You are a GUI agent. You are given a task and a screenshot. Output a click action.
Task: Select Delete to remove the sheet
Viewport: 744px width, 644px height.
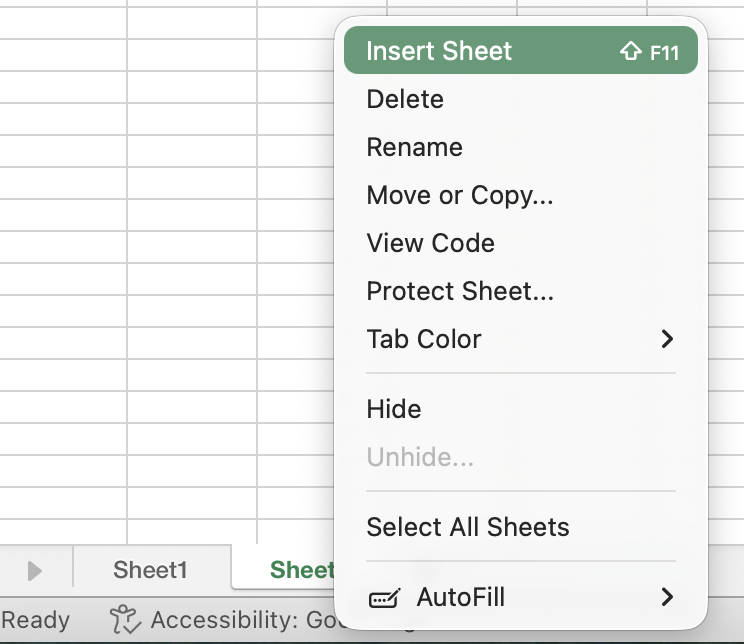(405, 99)
